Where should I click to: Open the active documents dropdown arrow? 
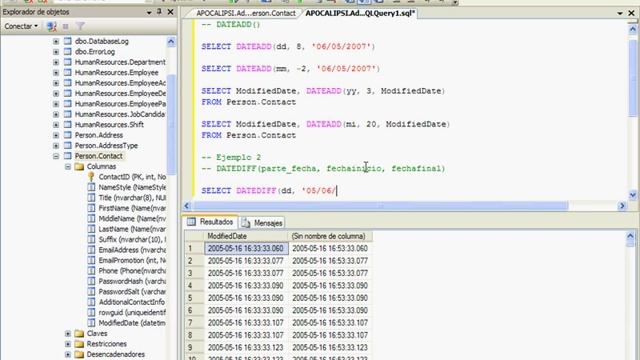pos(620,13)
